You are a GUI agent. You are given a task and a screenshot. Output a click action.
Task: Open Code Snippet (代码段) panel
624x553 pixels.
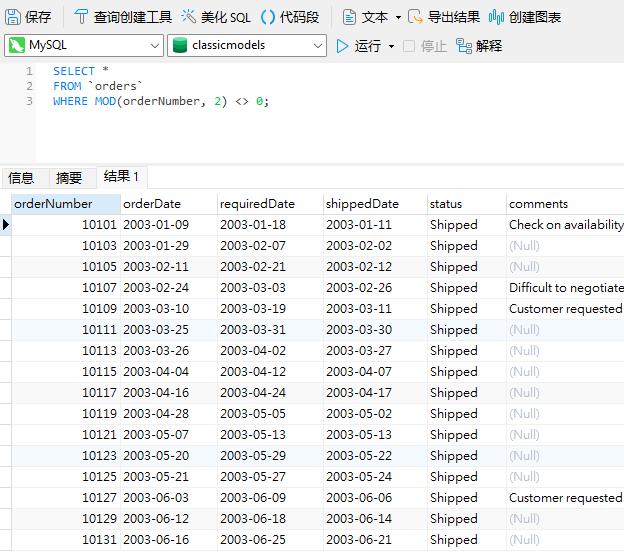pos(290,17)
